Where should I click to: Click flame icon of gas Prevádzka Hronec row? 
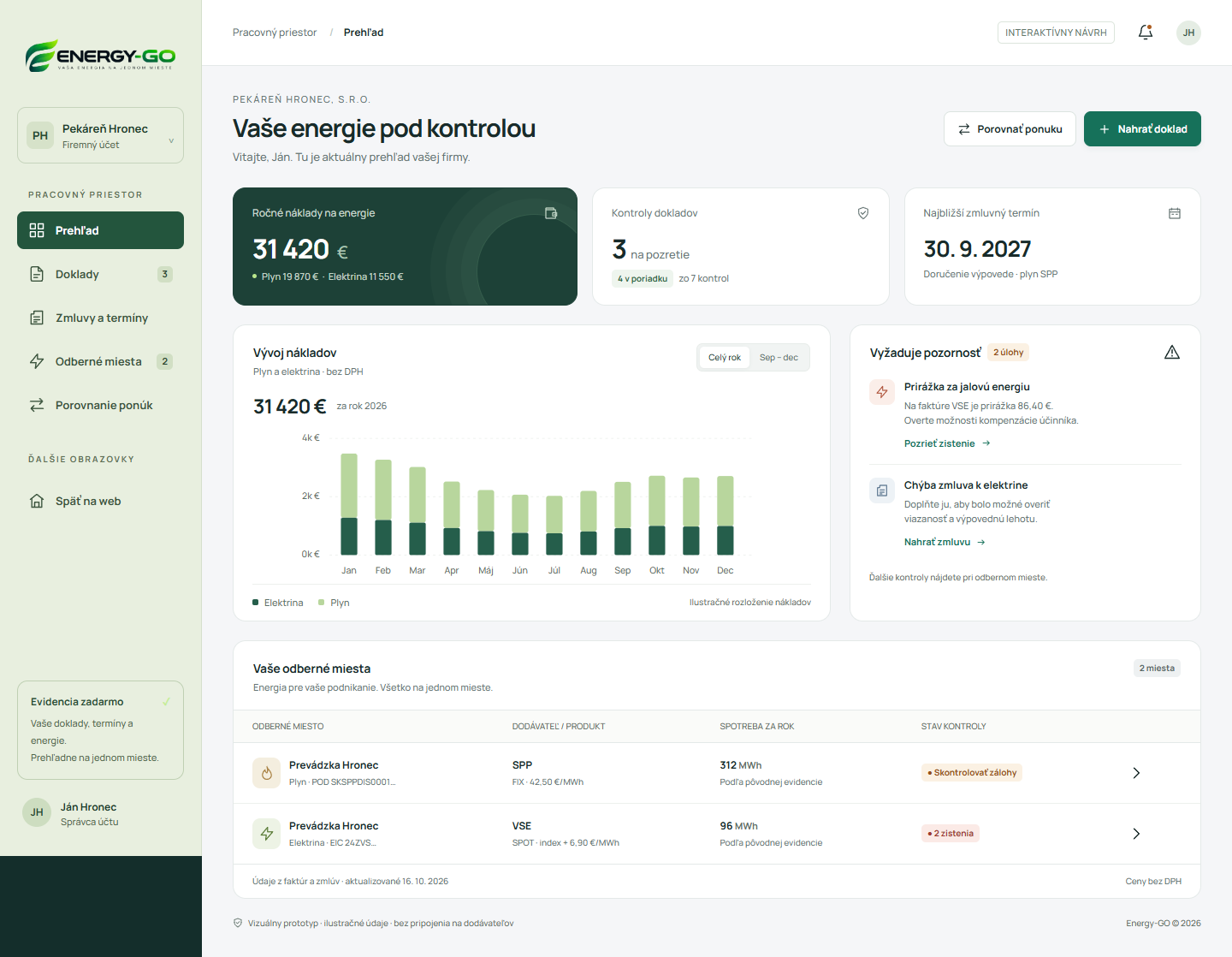coord(267,773)
